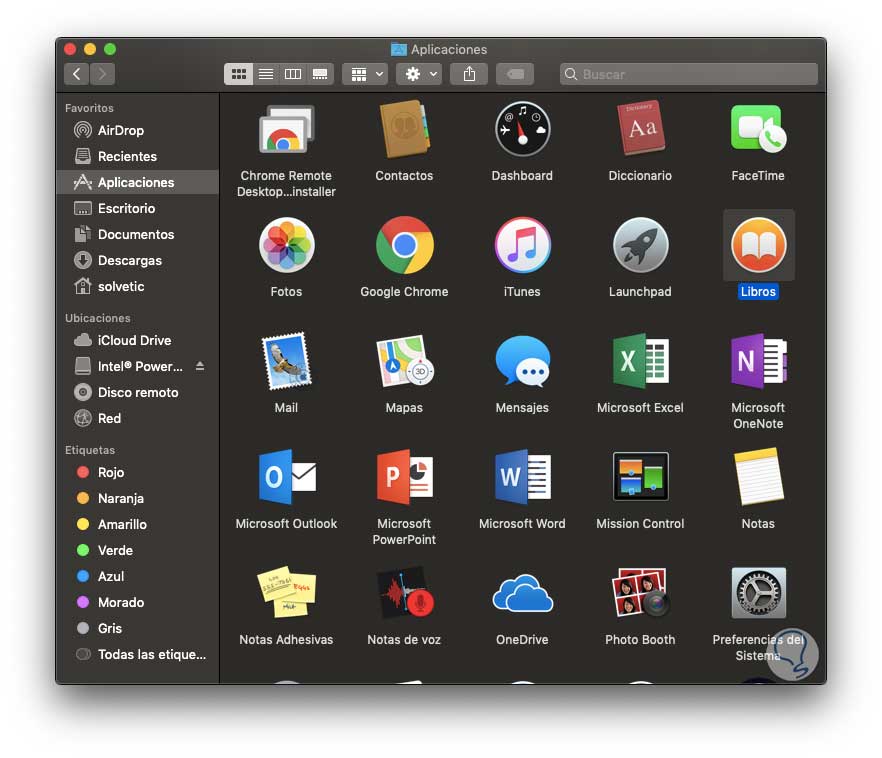Open the solvetic home folder
This screenshot has width=882, height=758.
click(137, 286)
